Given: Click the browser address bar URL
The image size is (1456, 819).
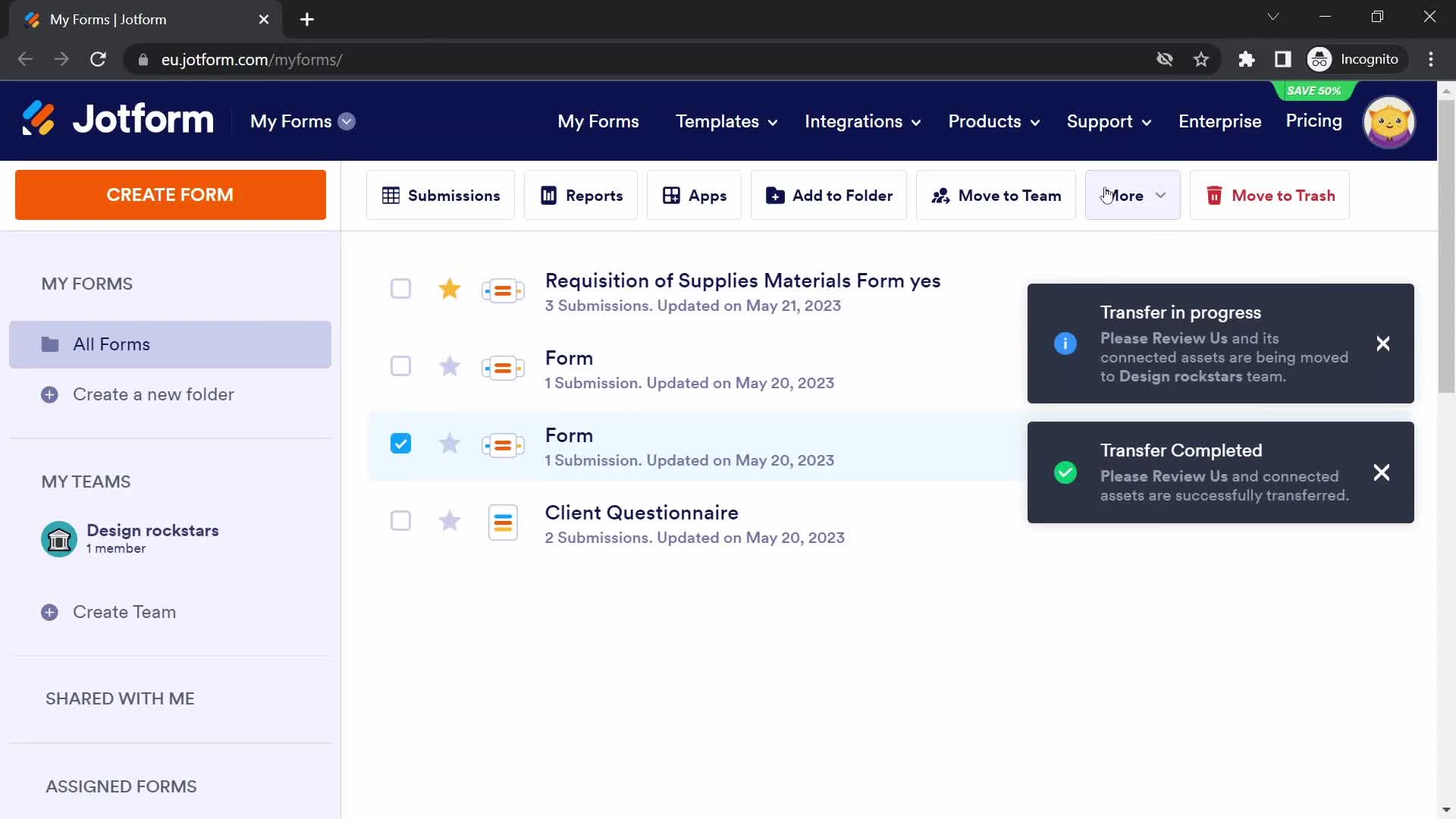Looking at the screenshot, I should (x=252, y=60).
